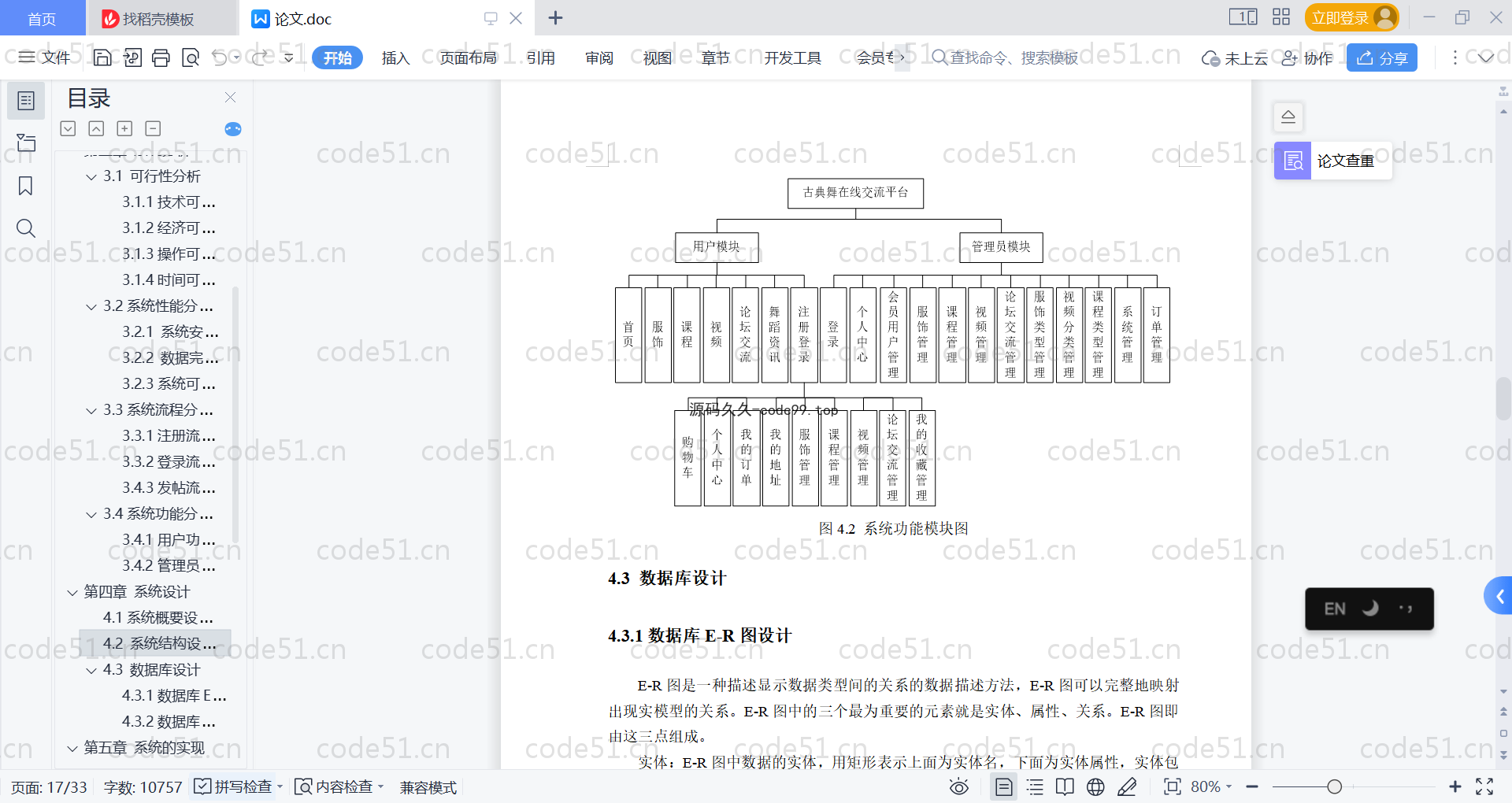Collapse the 第五章 系统的实现 tree node
The width and height of the screenshot is (1512, 803).
point(72,749)
